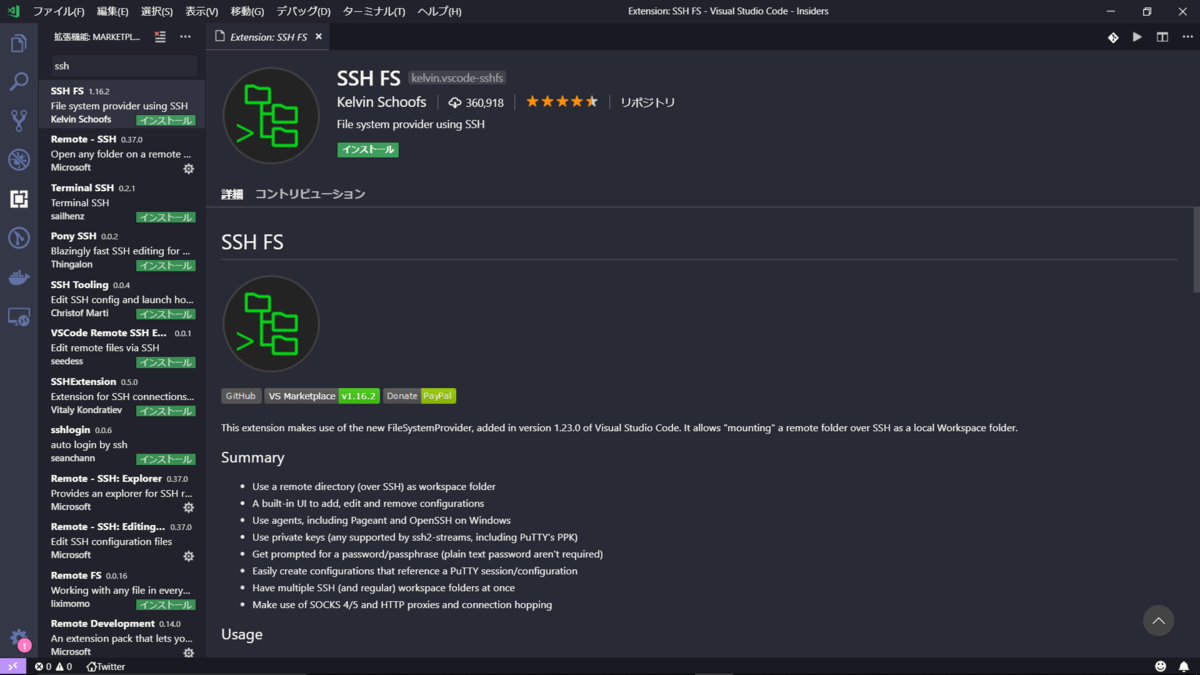This screenshot has height=675, width=1200.
Task: Open 表示(V) menu
Action: pyautogui.click(x=201, y=11)
